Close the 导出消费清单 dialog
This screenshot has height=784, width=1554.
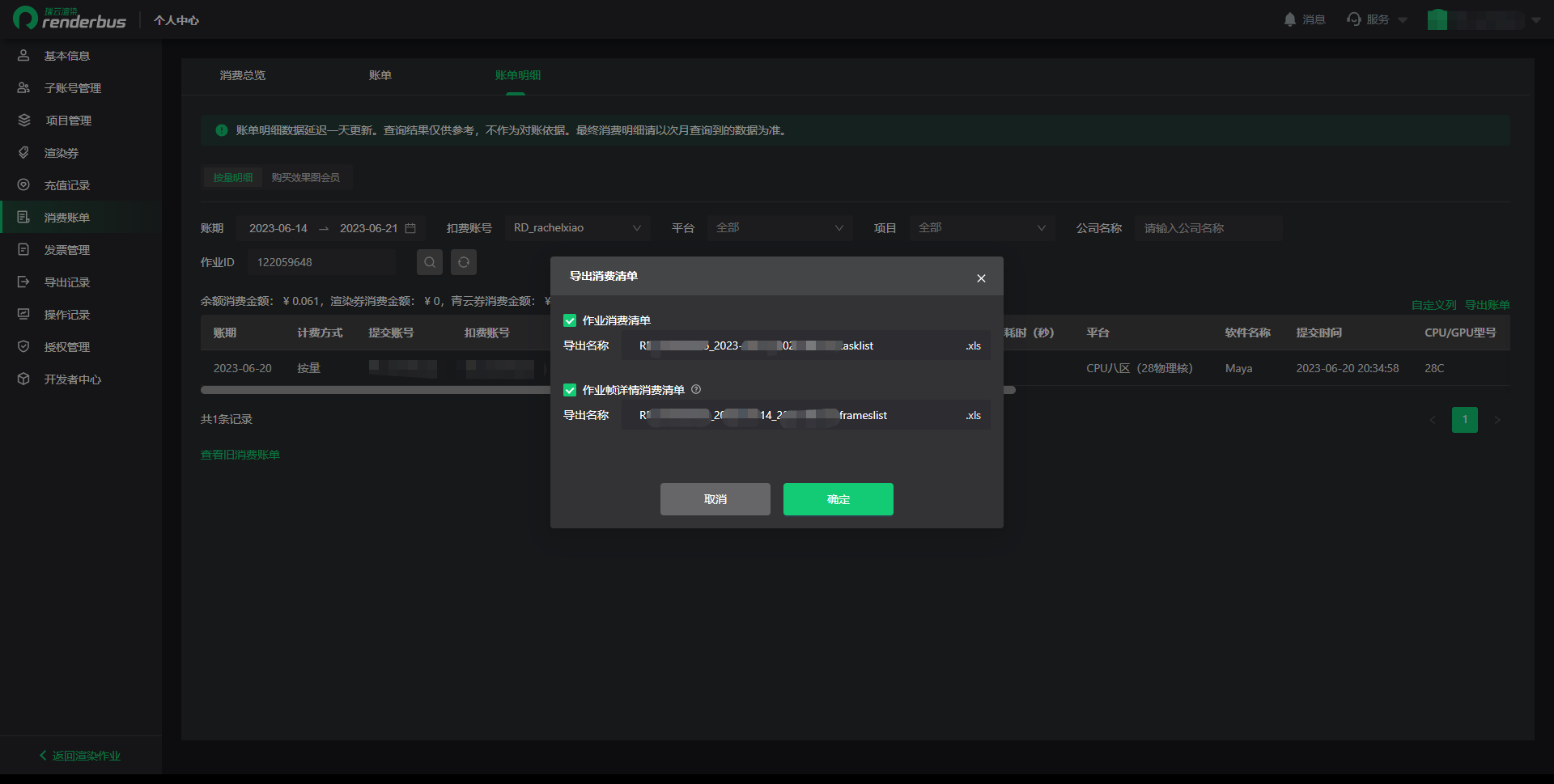click(x=981, y=278)
